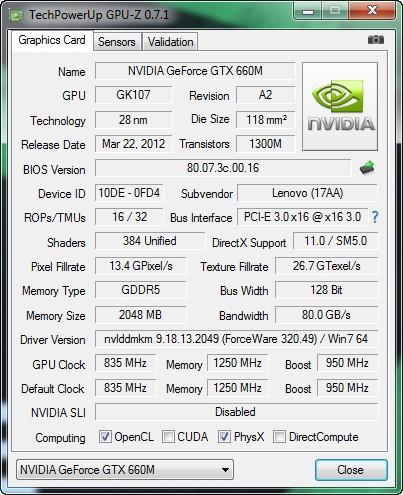This screenshot has height=495, width=403.
Task: Toggle the OpenCL checkbox
Action: [105, 436]
